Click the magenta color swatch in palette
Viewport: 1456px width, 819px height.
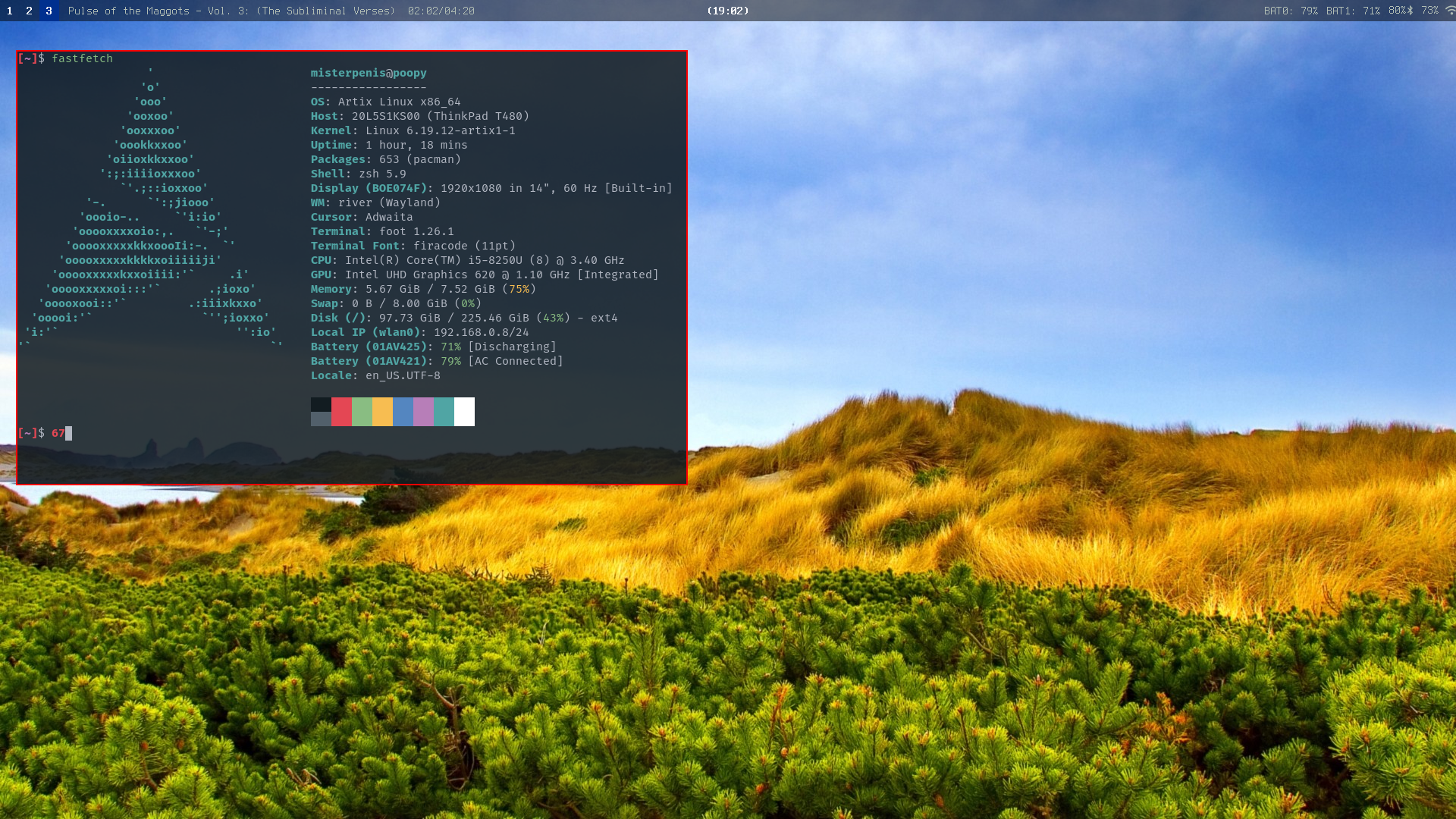click(423, 411)
